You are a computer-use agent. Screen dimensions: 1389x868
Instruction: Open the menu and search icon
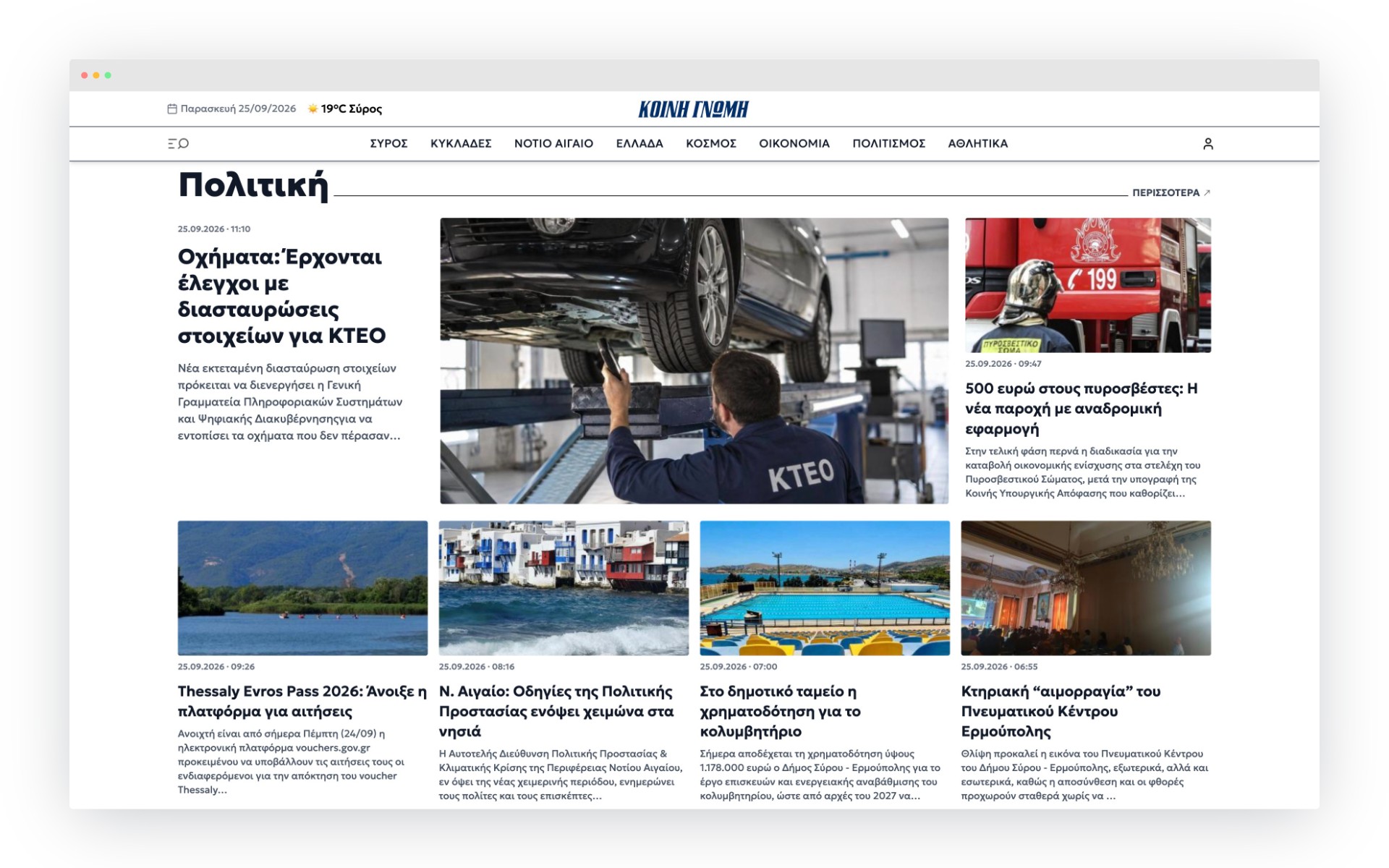pyautogui.click(x=178, y=143)
